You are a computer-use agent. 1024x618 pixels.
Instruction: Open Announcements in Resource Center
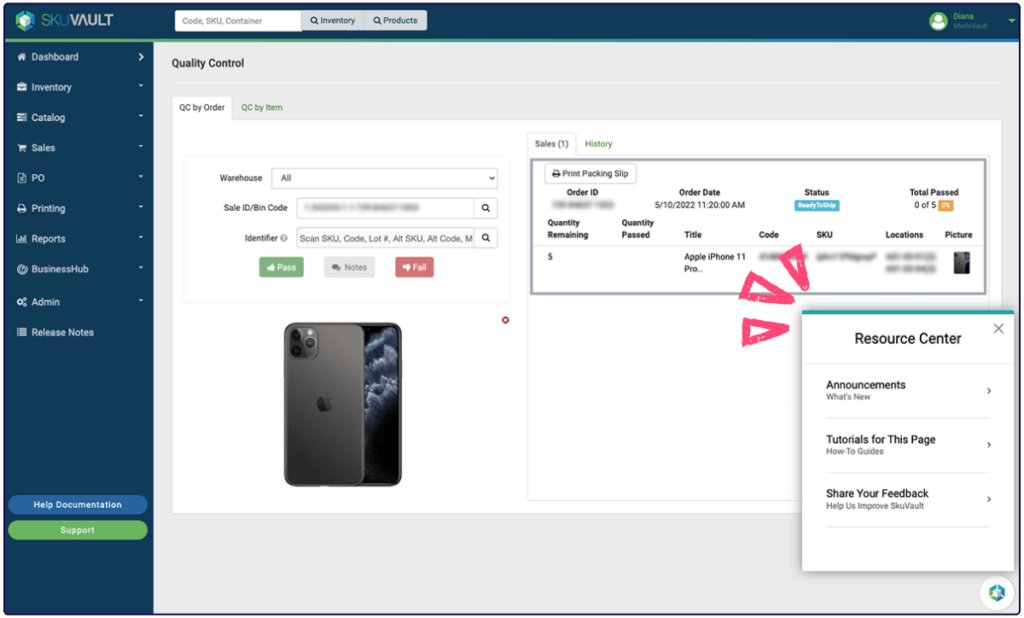click(908, 391)
